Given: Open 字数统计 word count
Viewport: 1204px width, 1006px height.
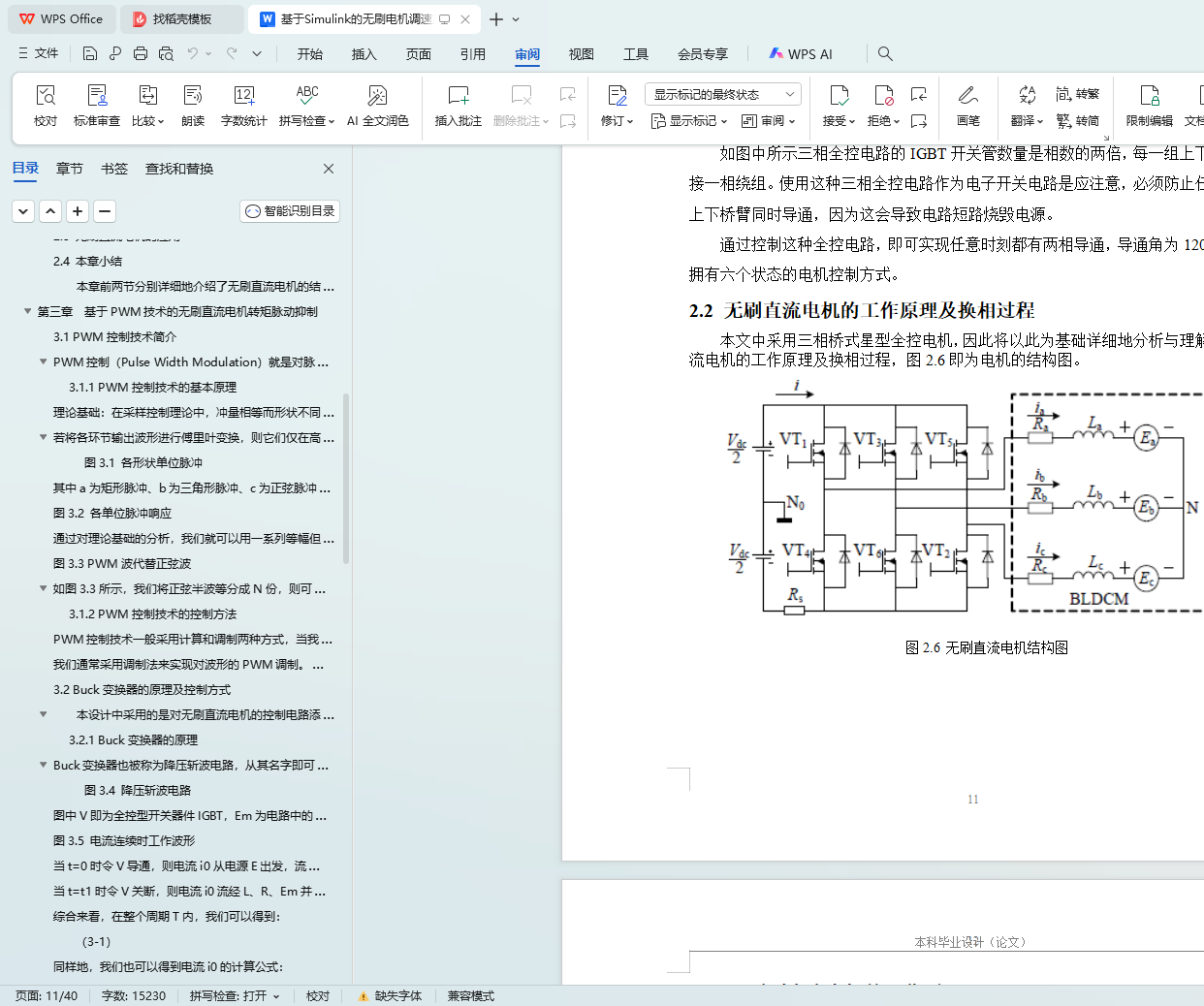Looking at the screenshot, I should (244, 106).
